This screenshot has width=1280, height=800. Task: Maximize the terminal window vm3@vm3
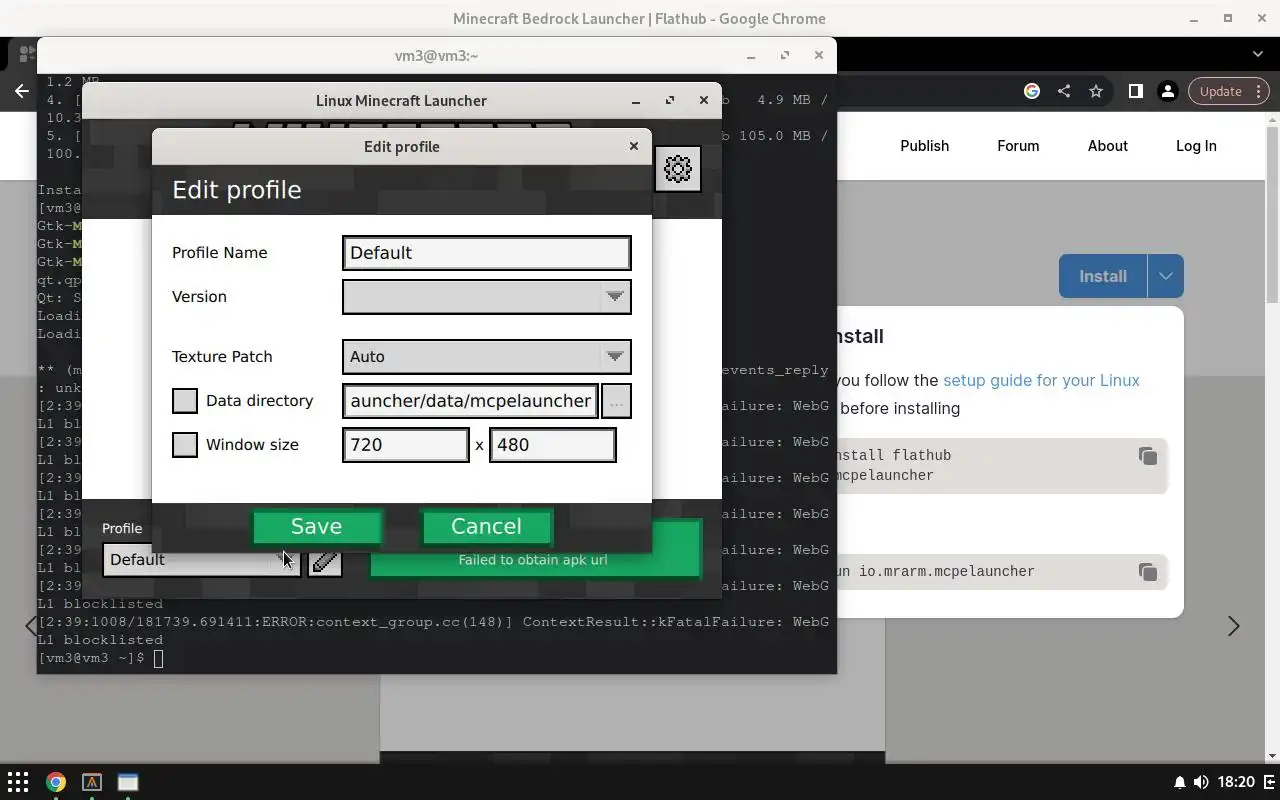(785, 55)
